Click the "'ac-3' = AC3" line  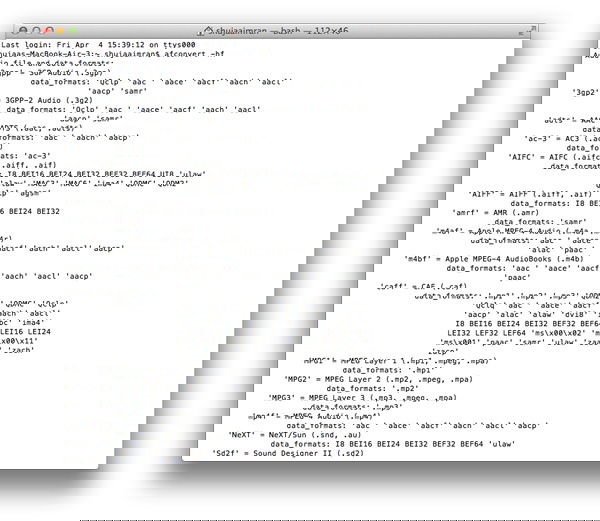tap(562, 138)
